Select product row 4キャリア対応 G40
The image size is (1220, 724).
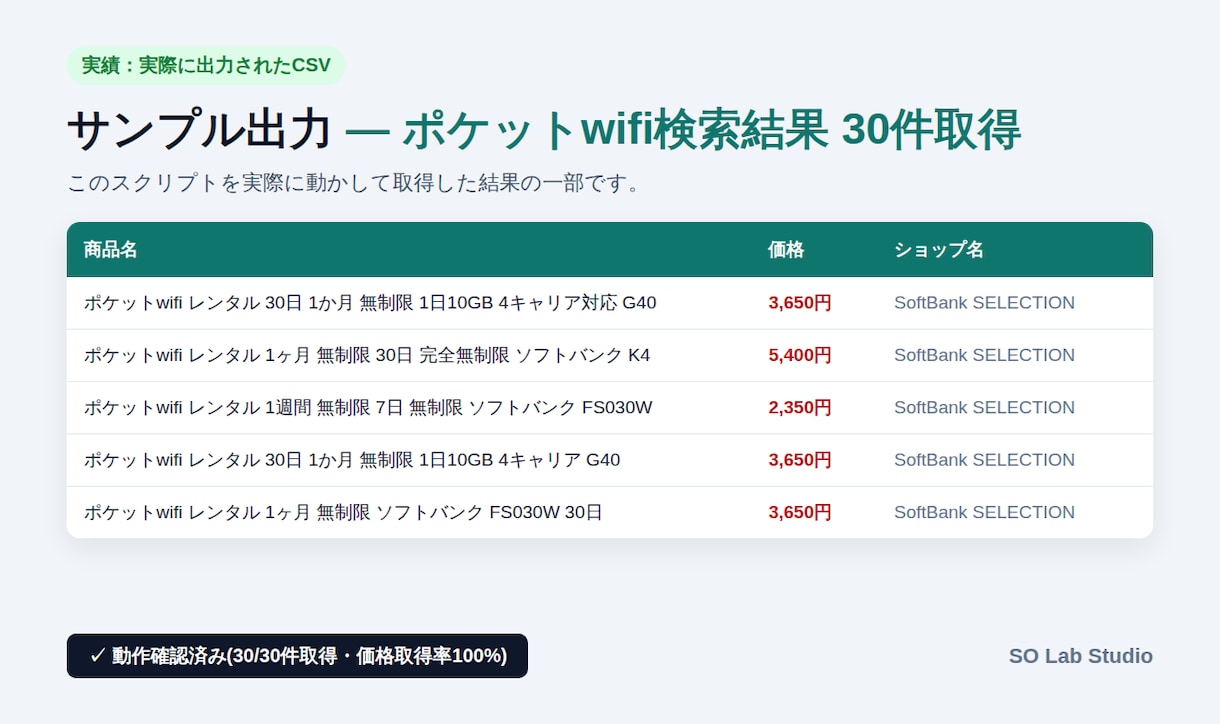tap(610, 303)
